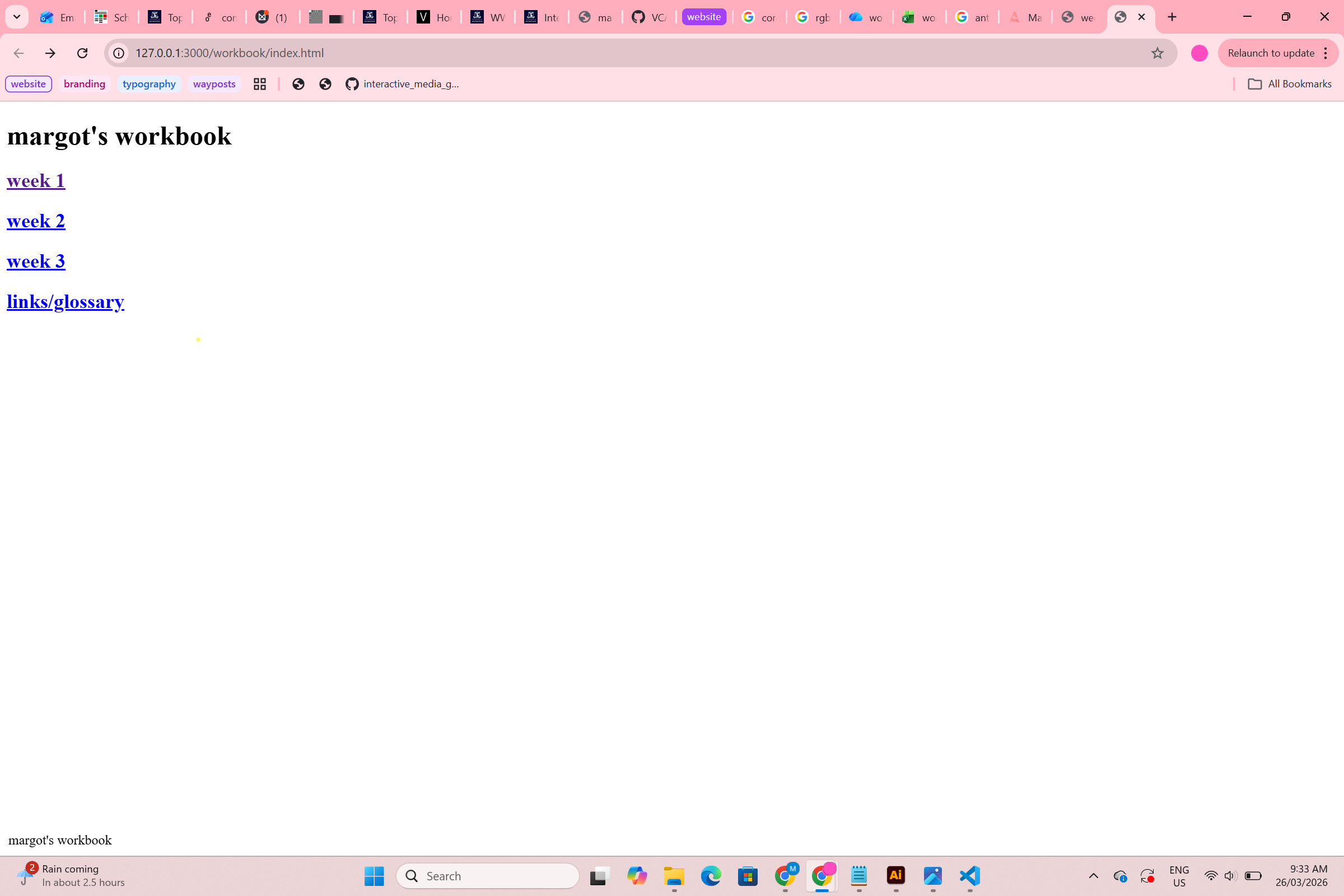Open the pink profile avatar
The width and height of the screenshot is (1344, 896).
[1199, 53]
